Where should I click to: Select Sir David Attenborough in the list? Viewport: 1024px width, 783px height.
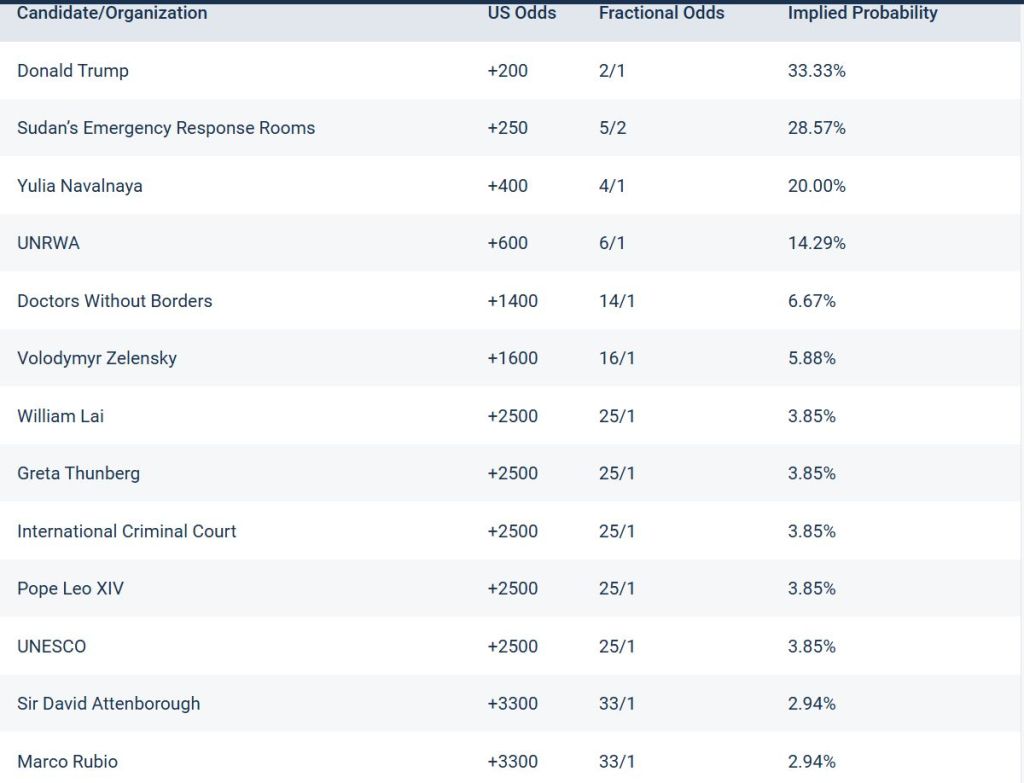click(108, 703)
